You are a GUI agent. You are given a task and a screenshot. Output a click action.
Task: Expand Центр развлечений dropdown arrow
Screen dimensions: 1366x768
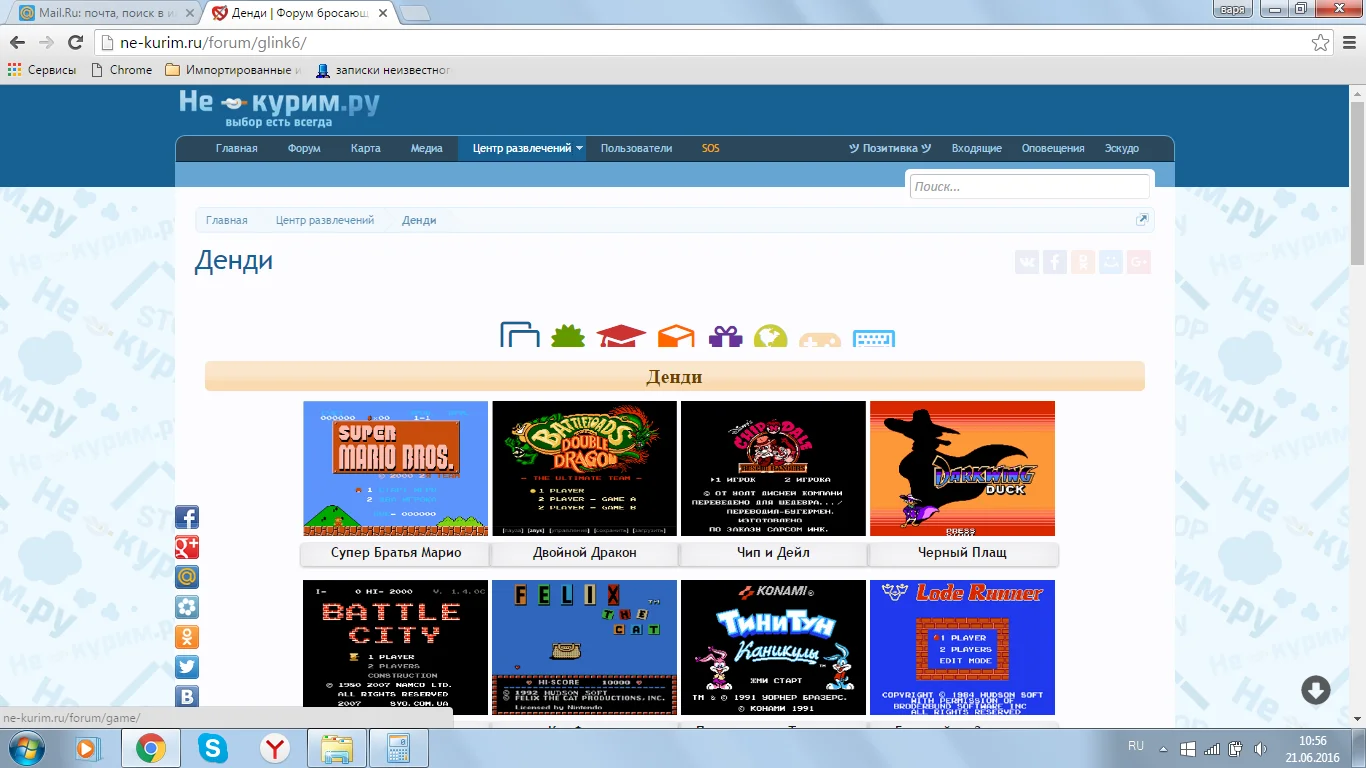pyautogui.click(x=579, y=148)
